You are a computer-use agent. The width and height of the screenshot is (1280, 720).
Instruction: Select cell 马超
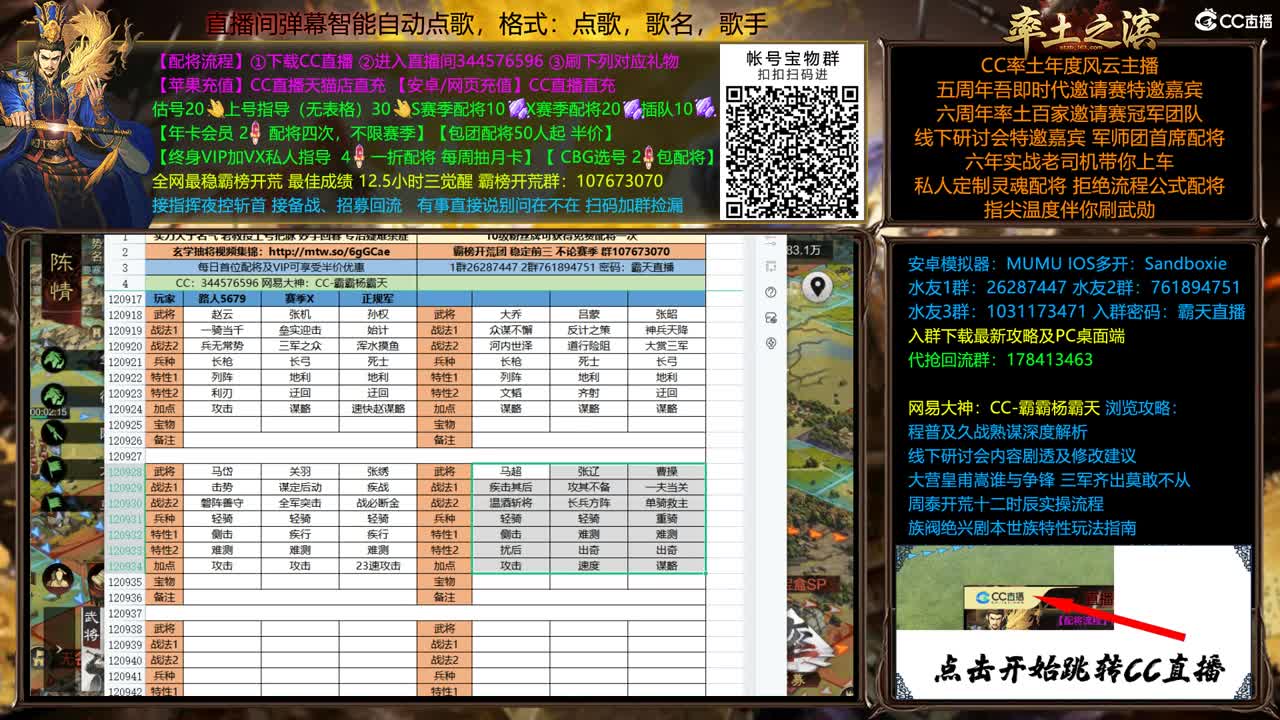click(x=510, y=471)
